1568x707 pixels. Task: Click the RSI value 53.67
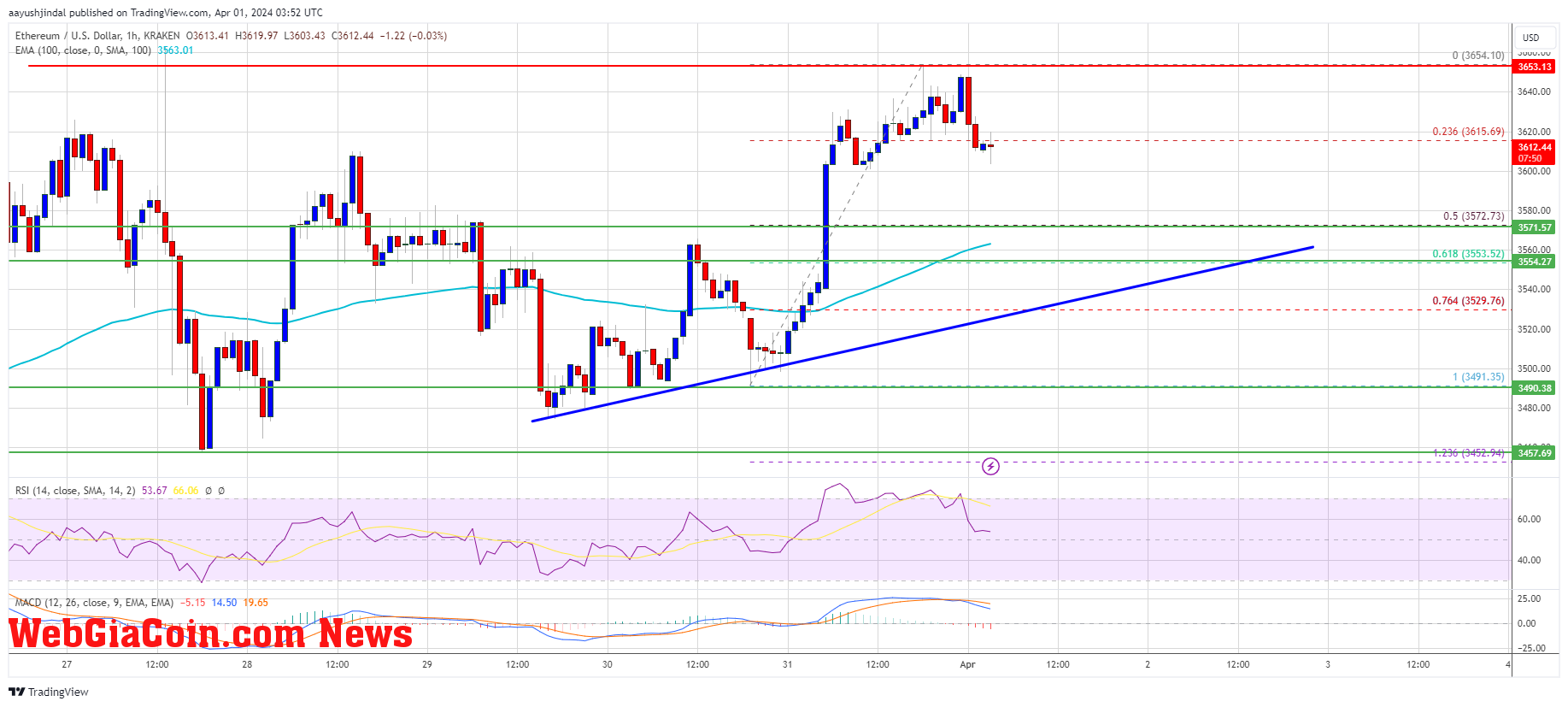coord(155,491)
